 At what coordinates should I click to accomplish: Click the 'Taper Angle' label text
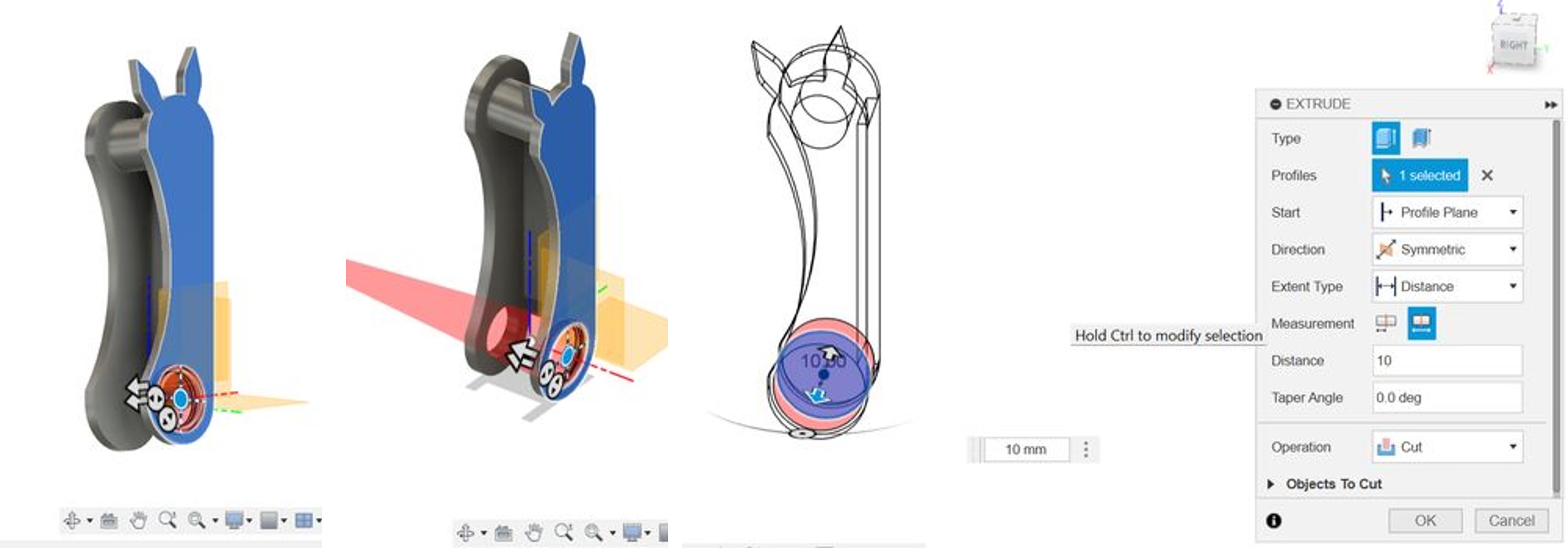coord(1306,398)
